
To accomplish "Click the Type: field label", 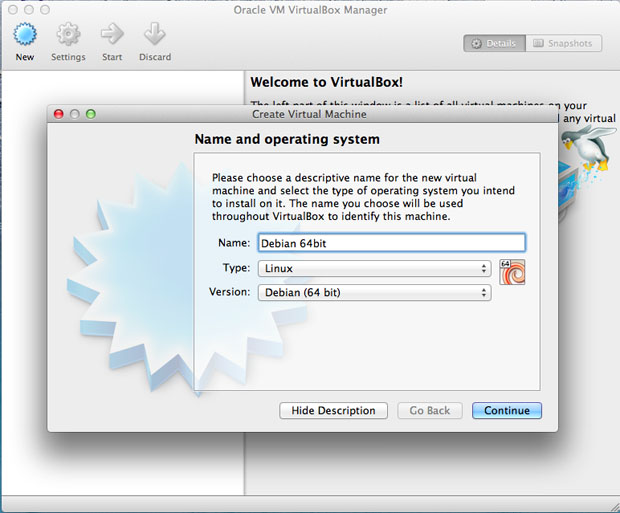I will [x=236, y=268].
